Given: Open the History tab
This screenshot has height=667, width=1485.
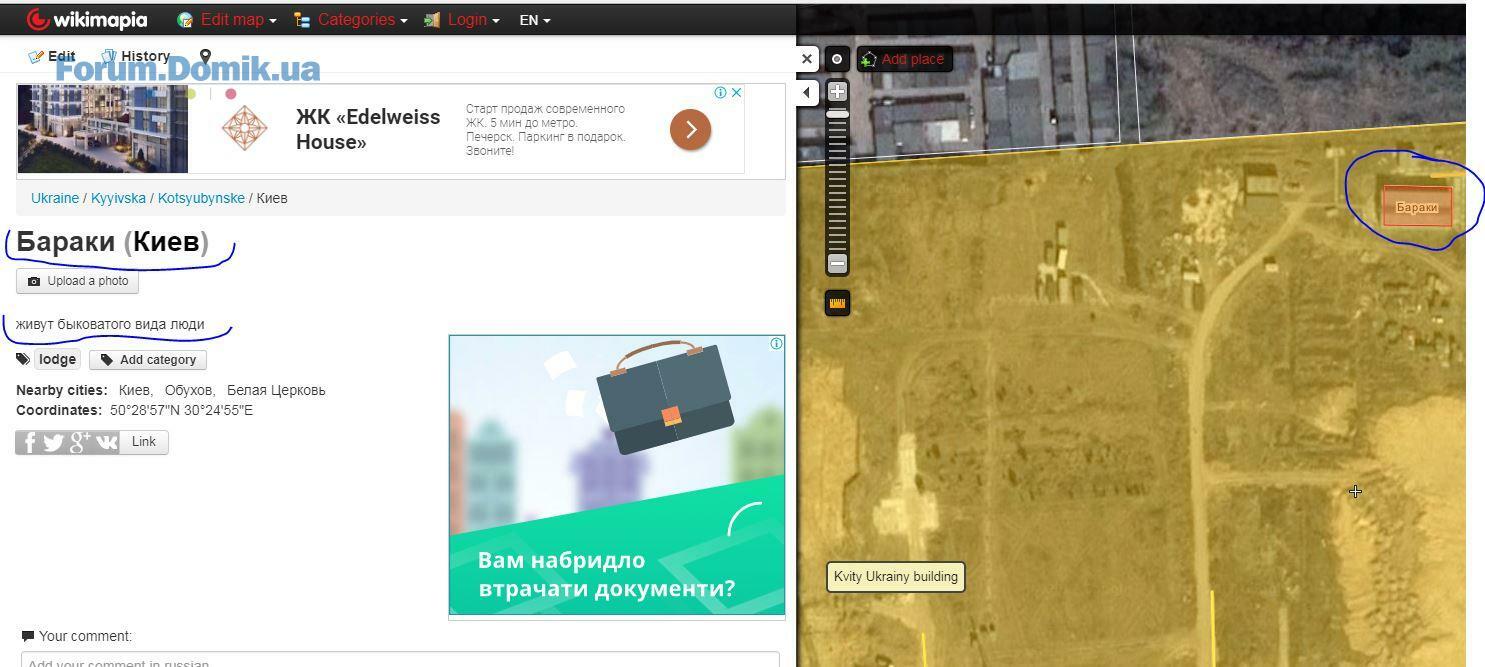Looking at the screenshot, I should pos(136,56).
